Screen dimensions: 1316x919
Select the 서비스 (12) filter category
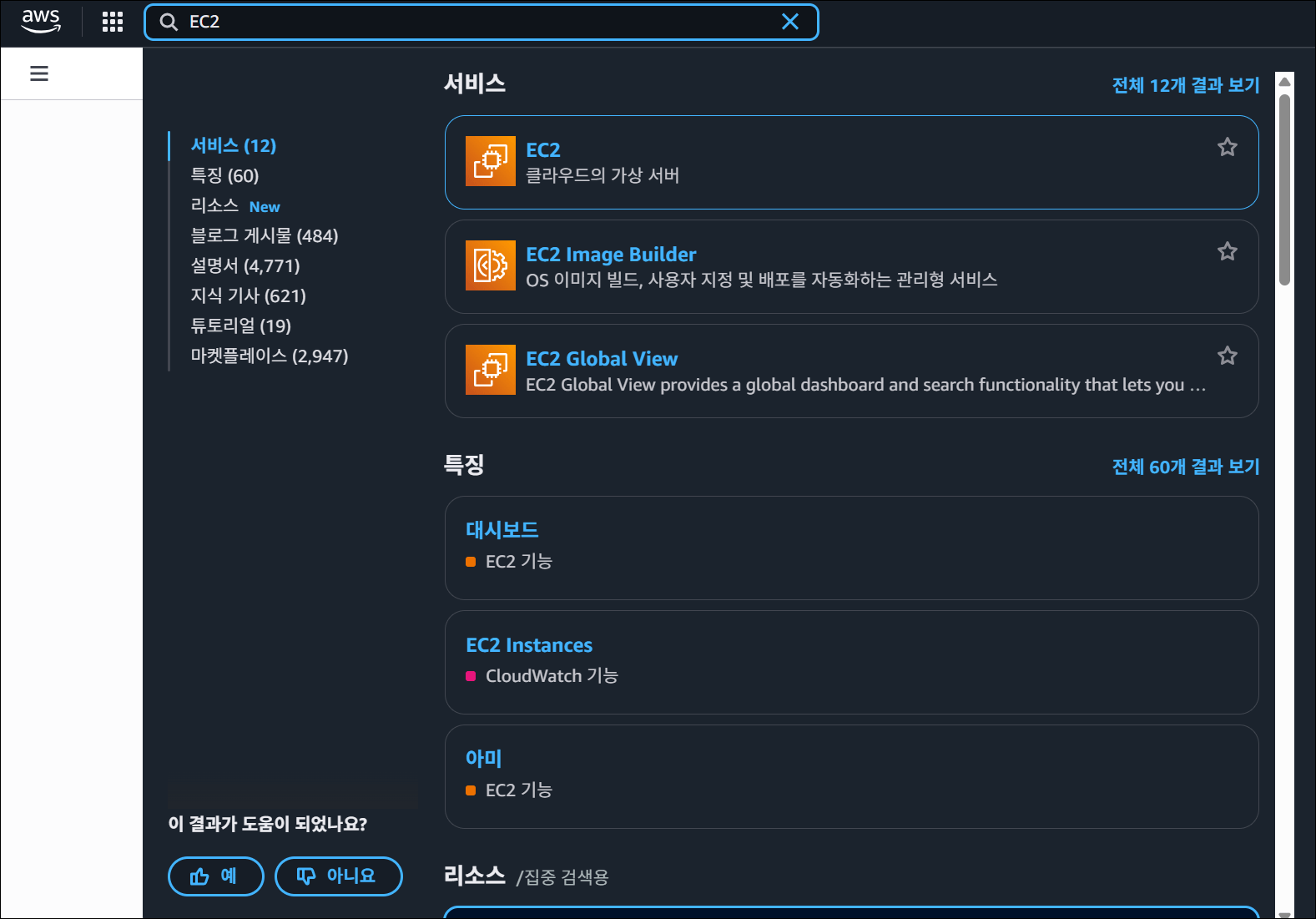click(x=234, y=146)
